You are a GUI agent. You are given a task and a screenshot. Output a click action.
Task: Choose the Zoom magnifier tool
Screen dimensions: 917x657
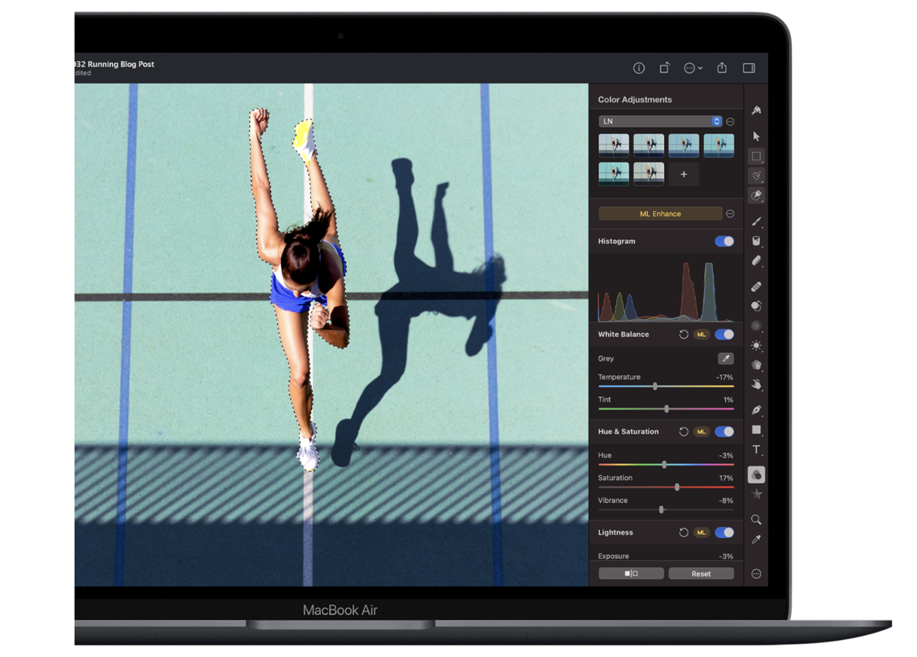(756, 520)
